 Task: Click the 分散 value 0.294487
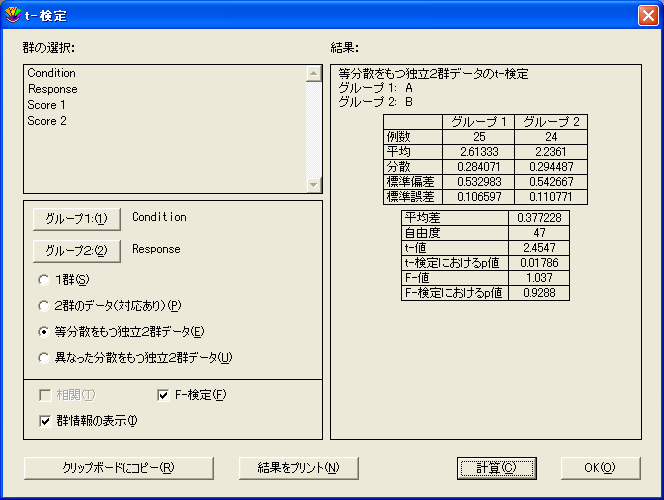tap(551, 167)
